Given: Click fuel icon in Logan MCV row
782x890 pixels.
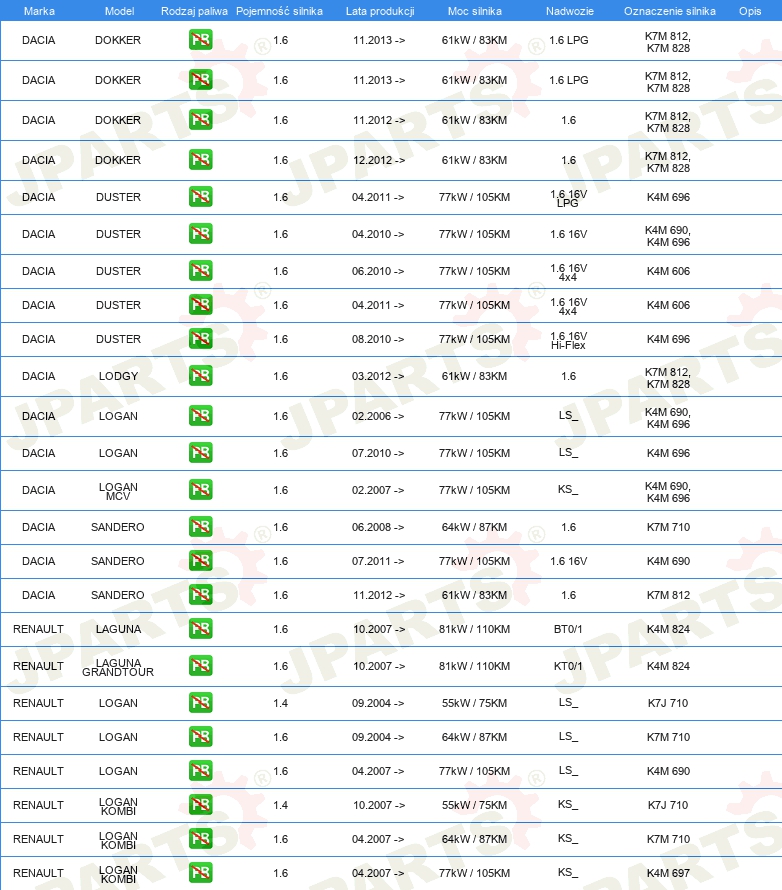Looking at the screenshot, I should 200,490.
